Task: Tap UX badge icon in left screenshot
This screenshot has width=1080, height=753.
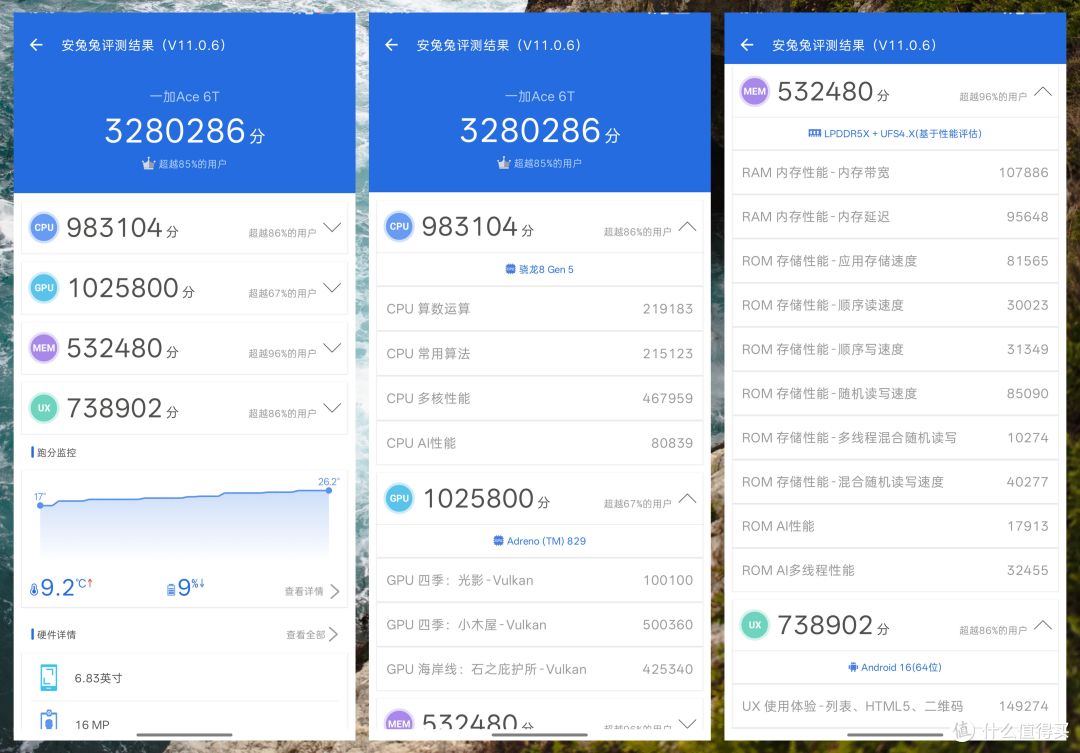Action: 44,408
